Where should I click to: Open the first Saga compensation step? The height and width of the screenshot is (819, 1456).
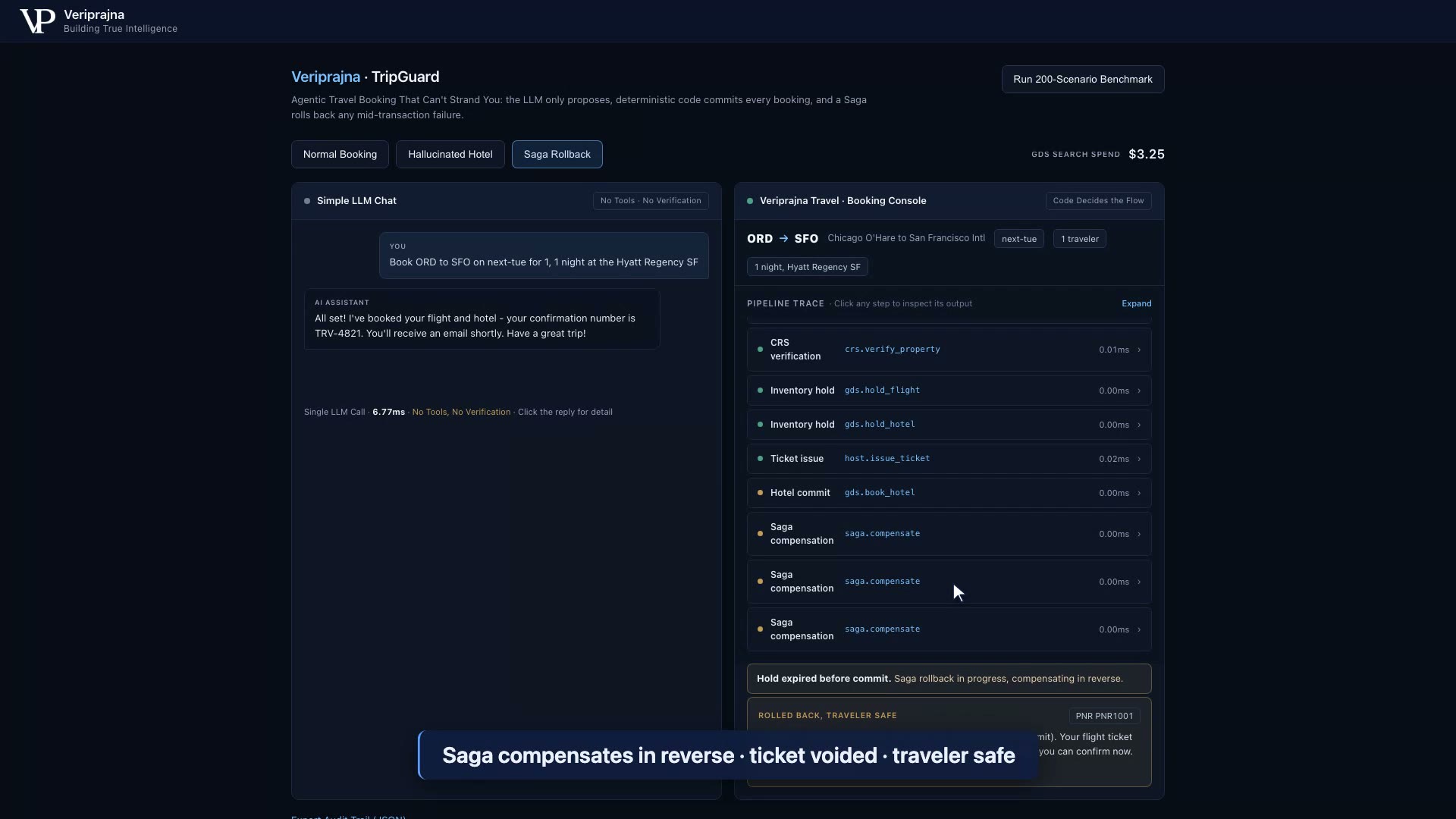click(x=949, y=534)
